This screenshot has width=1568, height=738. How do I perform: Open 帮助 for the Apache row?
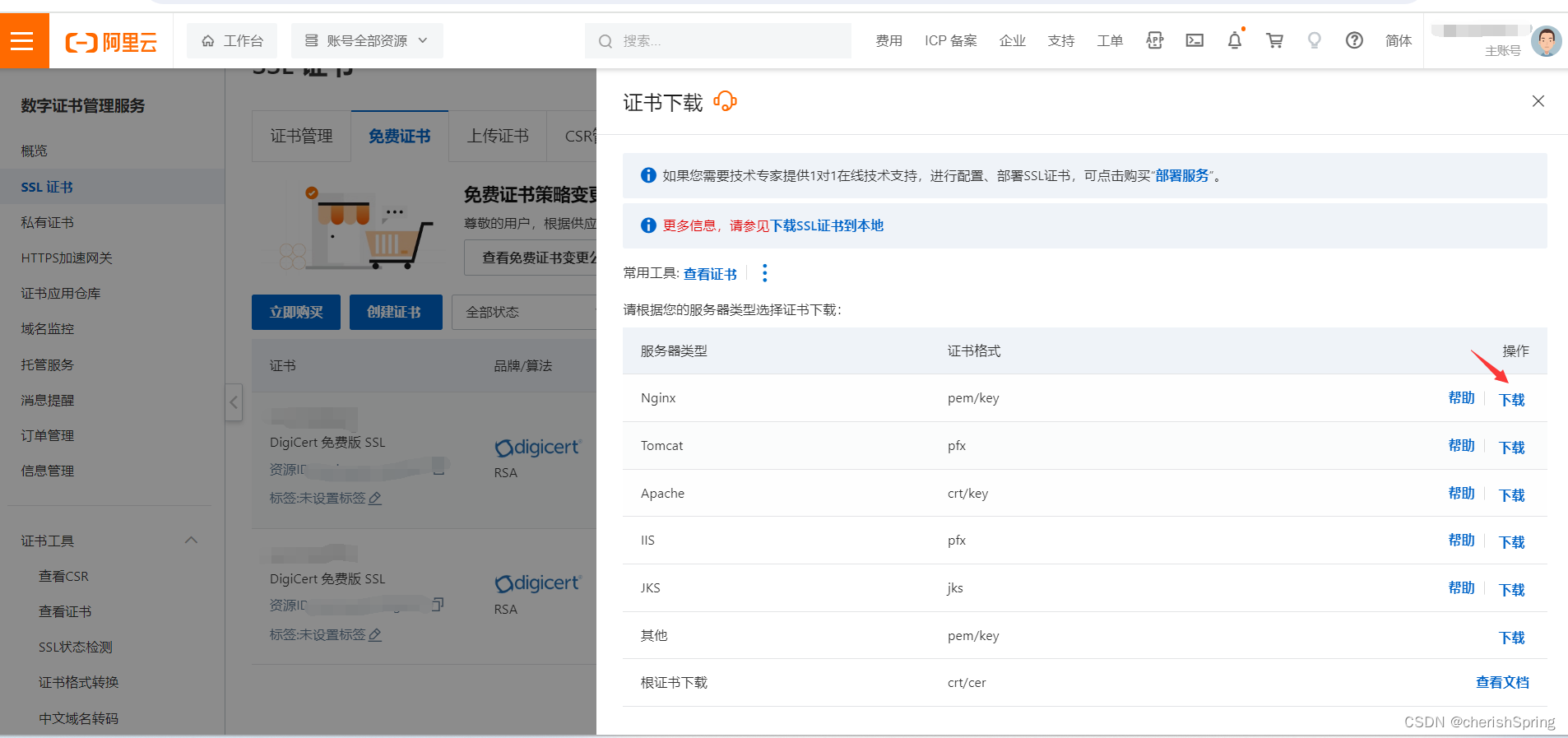pyautogui.click(x=1461, y=494)
